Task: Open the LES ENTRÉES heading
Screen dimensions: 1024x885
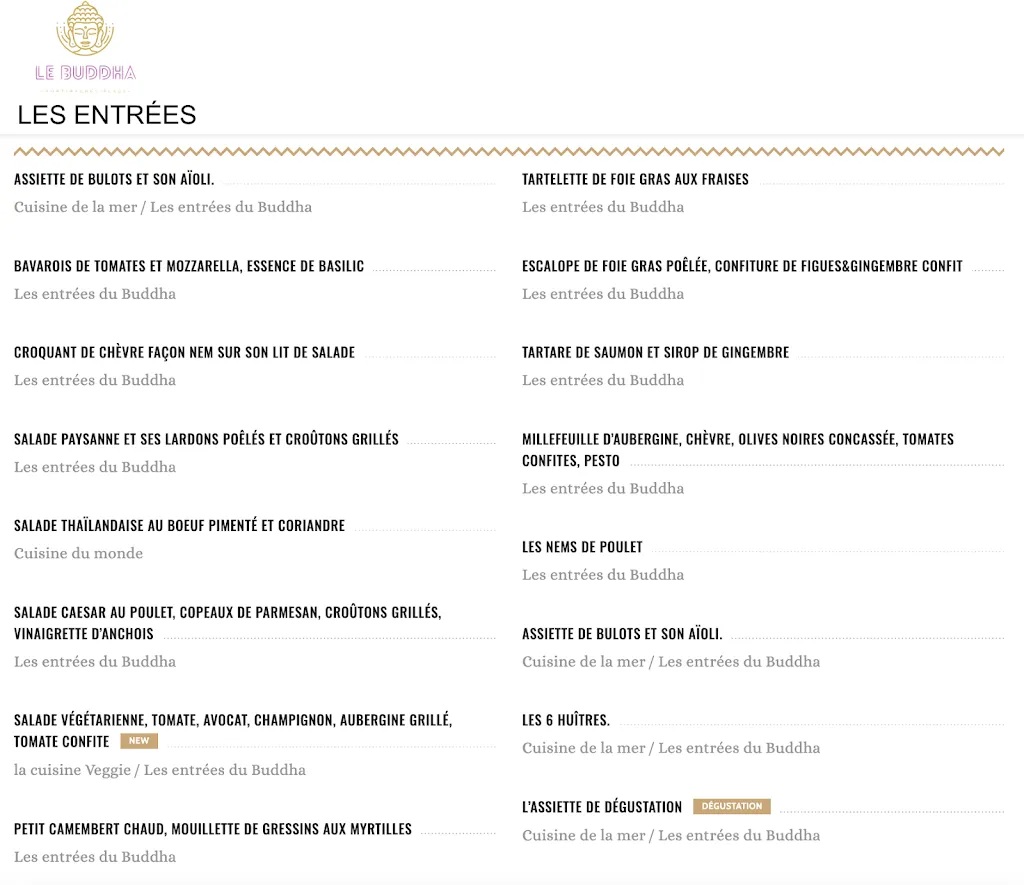Action: coord(106,114)
